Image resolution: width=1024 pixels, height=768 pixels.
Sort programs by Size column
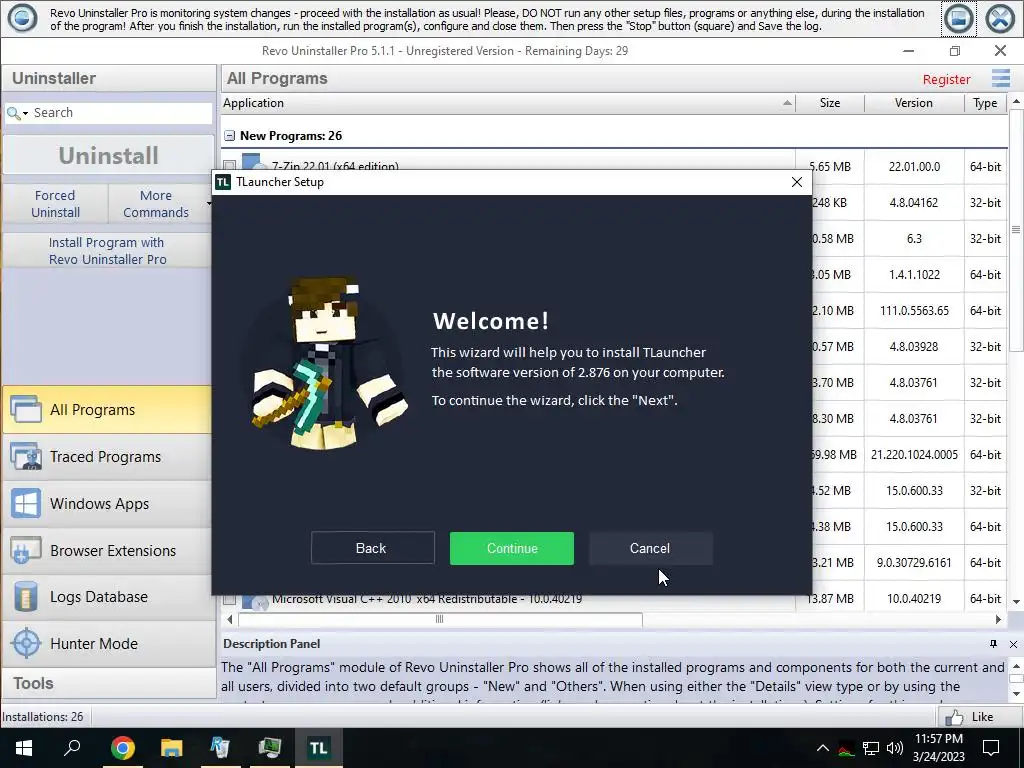pyautogui.click(x=829, y=103)
